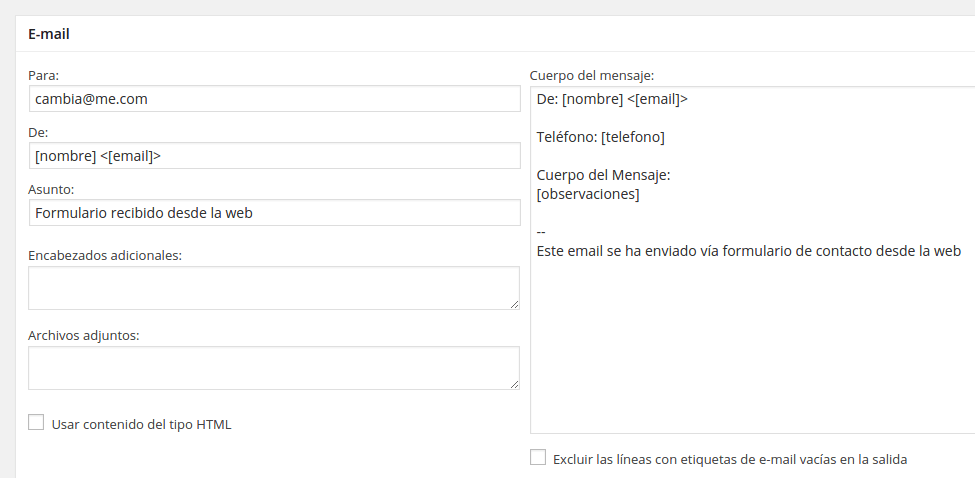
Task: Click the Usar contenido del tipo HTML label text
Action: 141,425
